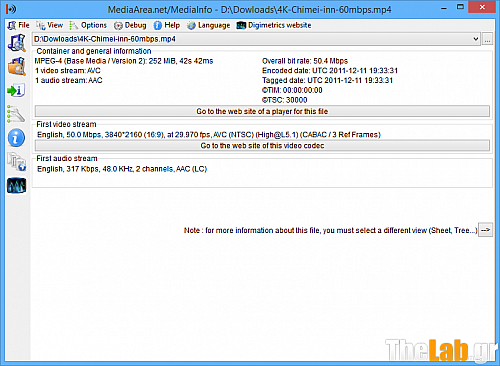Expand the file path dropdown arrow
Image resolution: width=500 pixels, height=366 pixels.
(476, 39)
